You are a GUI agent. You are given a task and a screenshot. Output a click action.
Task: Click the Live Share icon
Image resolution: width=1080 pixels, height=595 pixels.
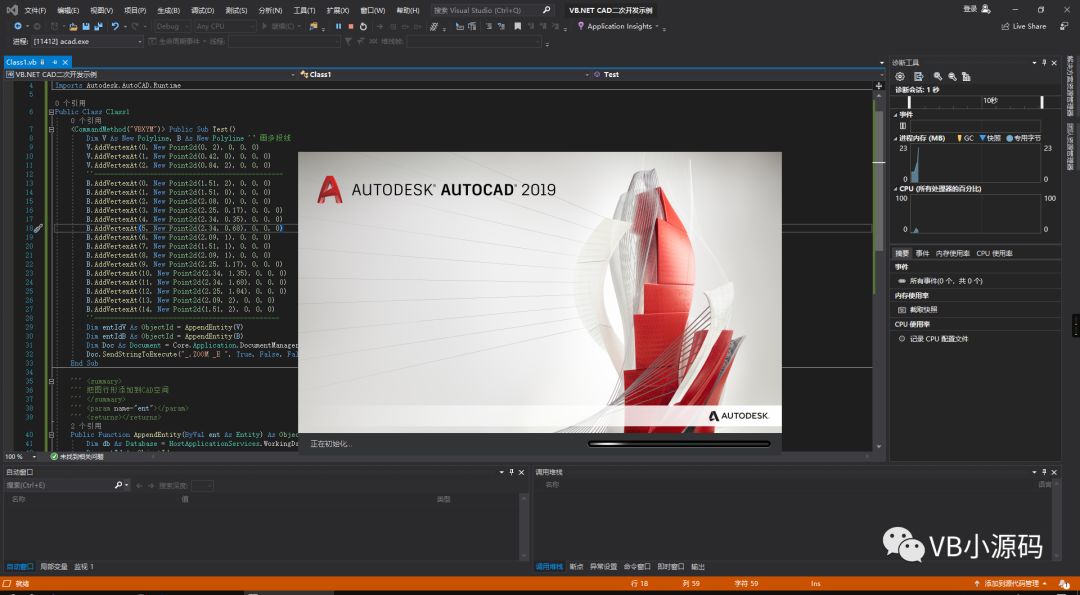coord(1005,26)
